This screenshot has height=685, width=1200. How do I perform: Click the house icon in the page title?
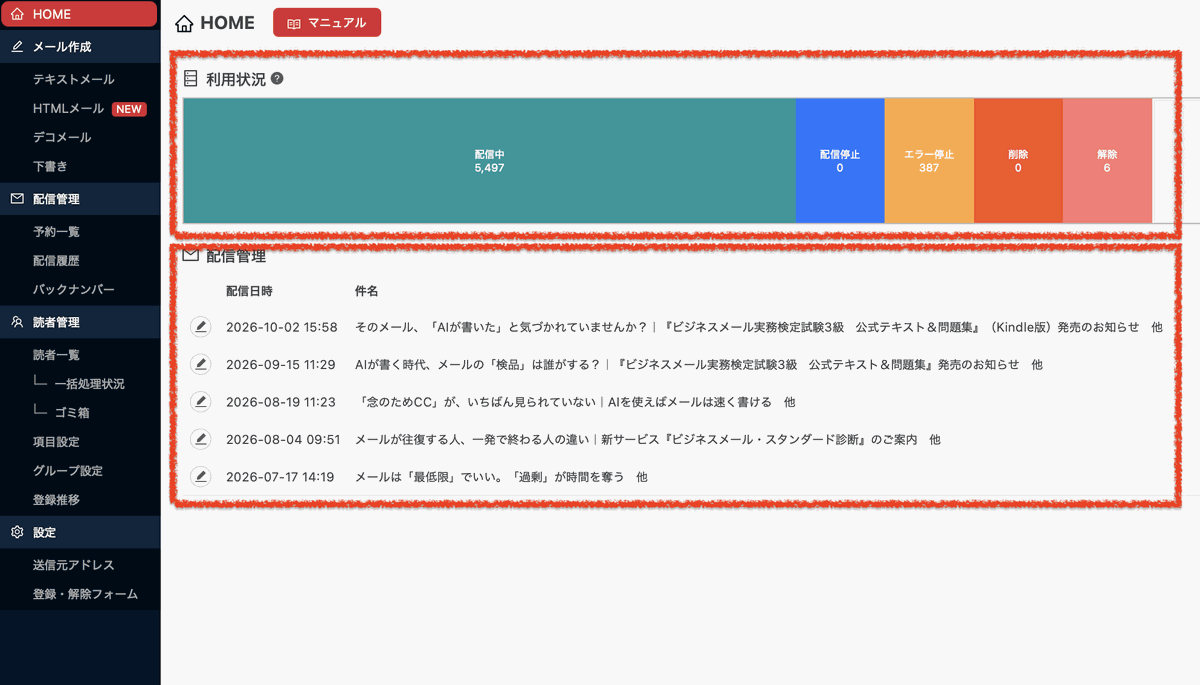click(184, 23)
